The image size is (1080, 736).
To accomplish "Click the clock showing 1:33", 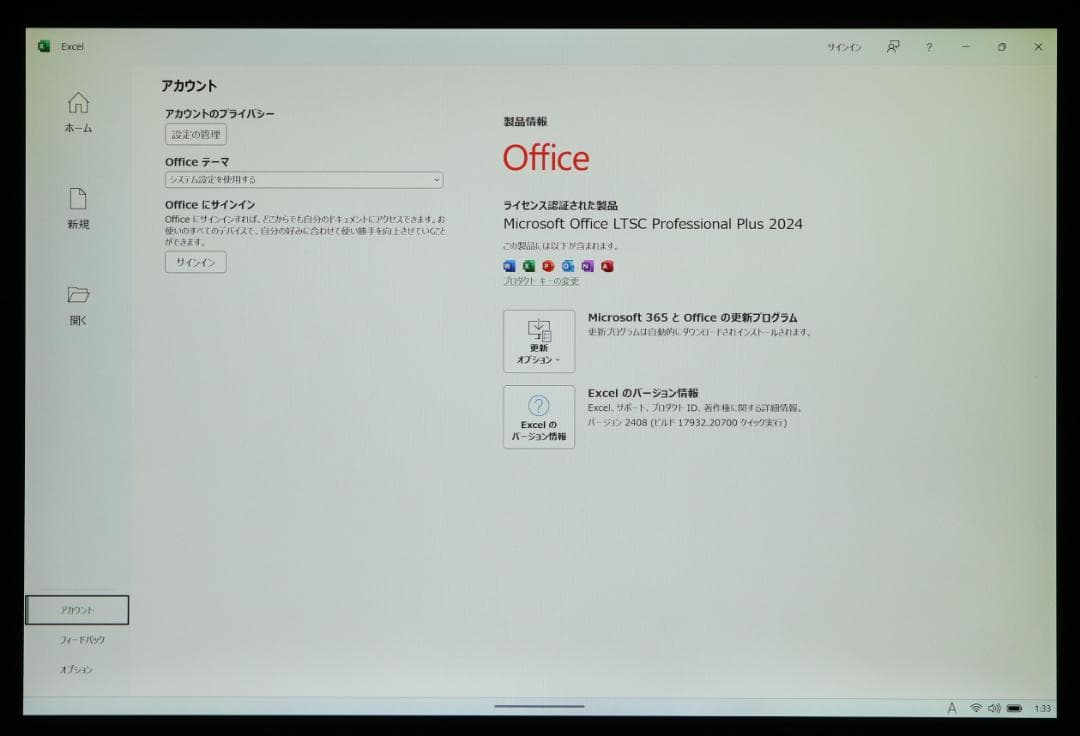I will (1043, 708).
